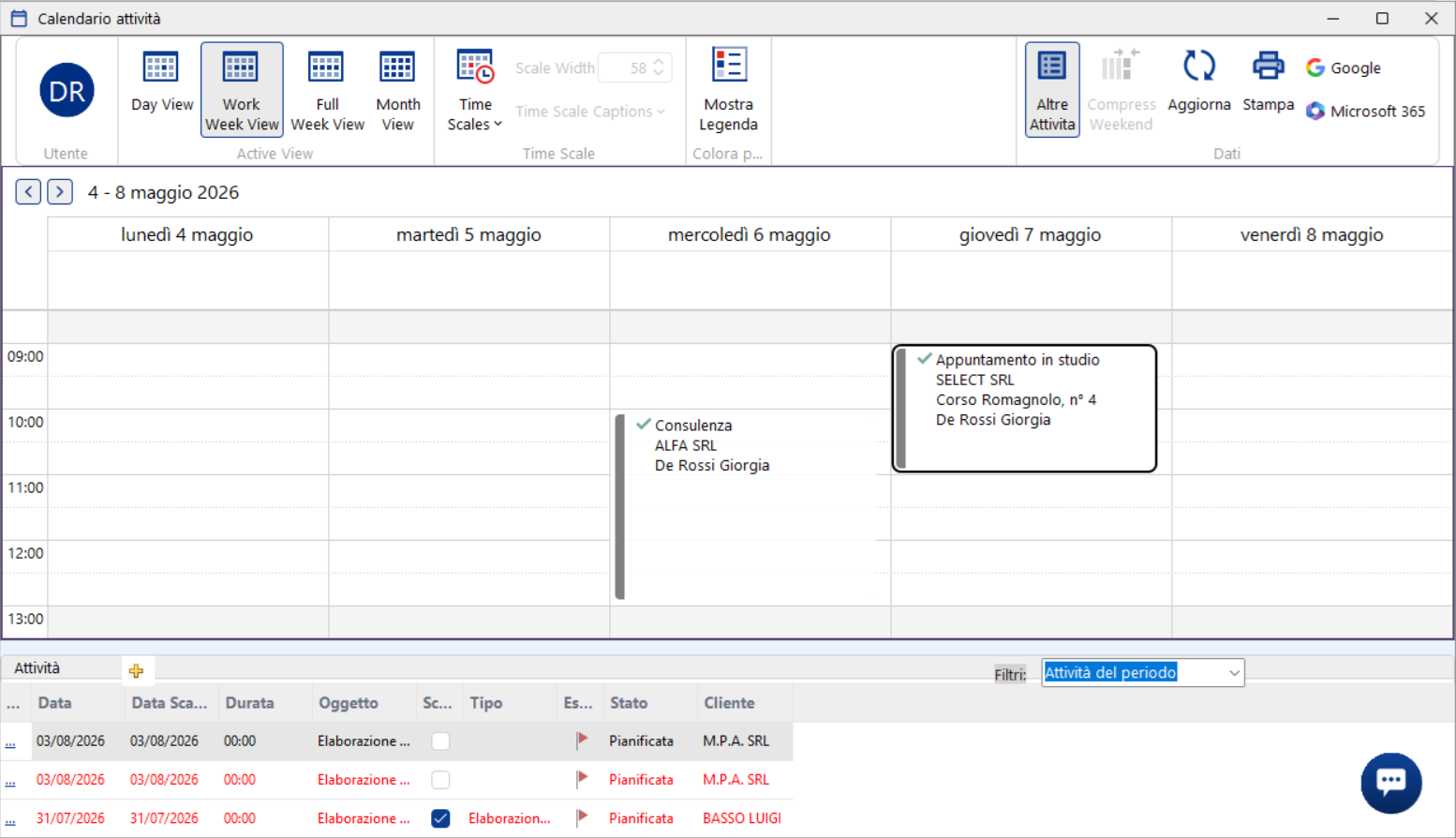Click the lunedì 4 maggio day header
Screen dimensions: 1456x838
tap(187, 234)
